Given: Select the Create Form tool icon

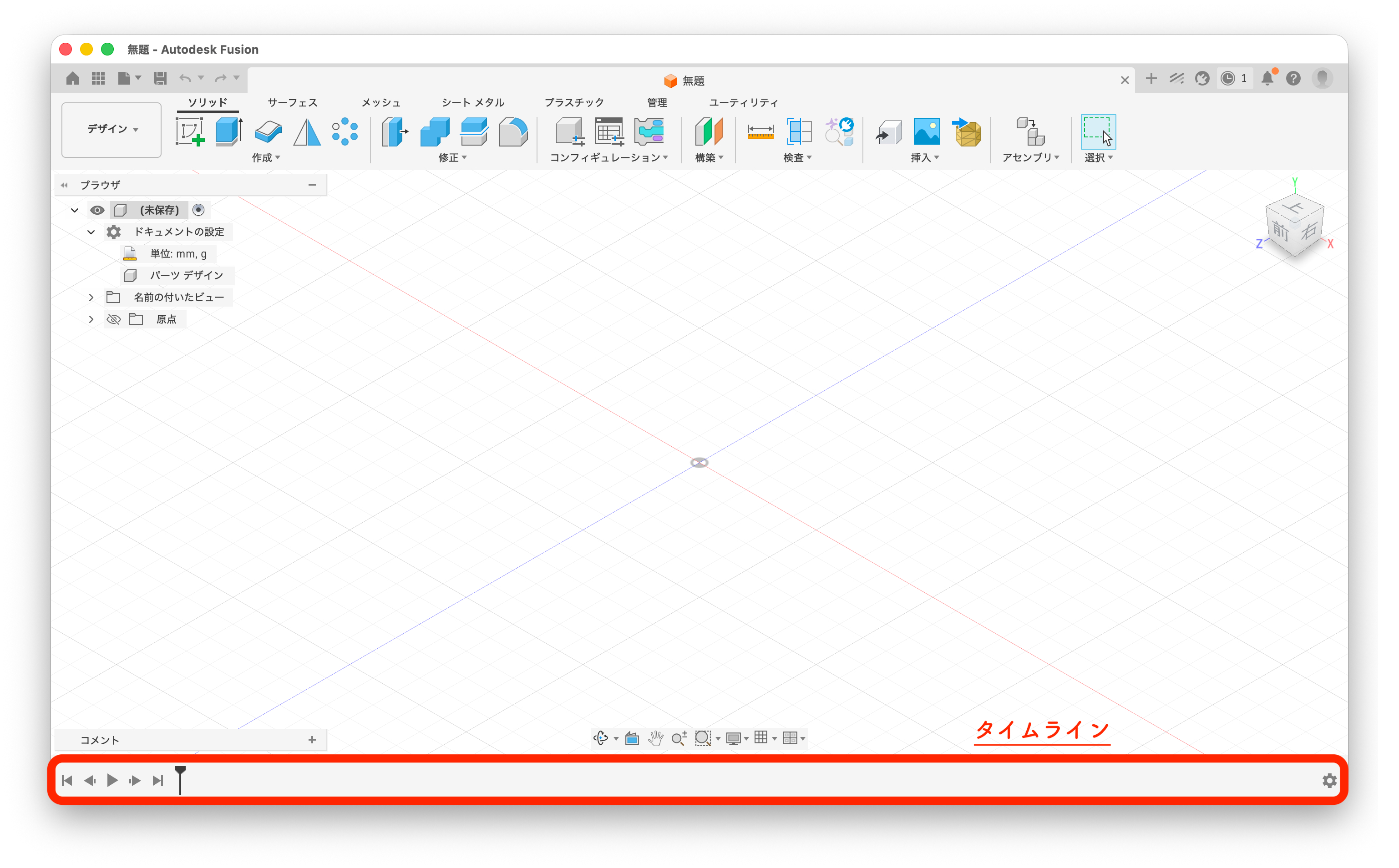Looking at the screenshot, I should [268, 131].
